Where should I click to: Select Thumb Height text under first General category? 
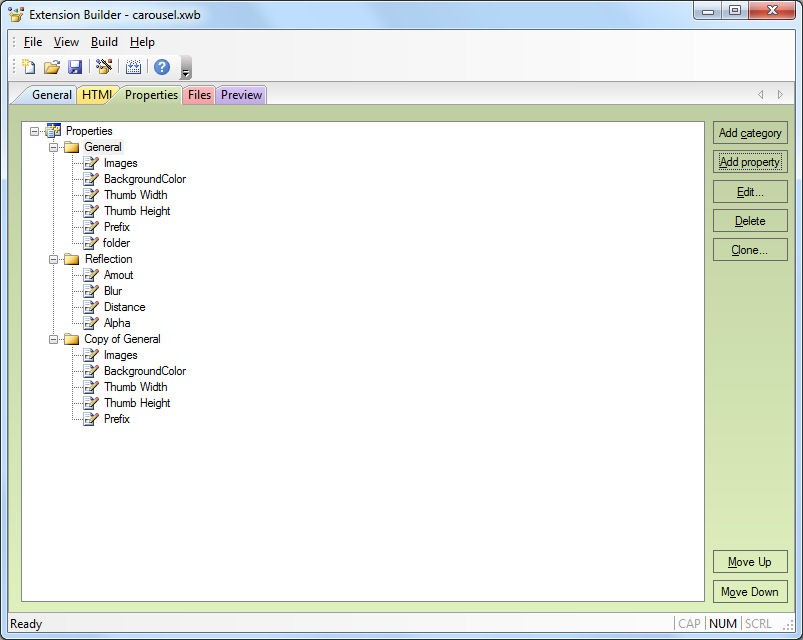pos(137,211)
